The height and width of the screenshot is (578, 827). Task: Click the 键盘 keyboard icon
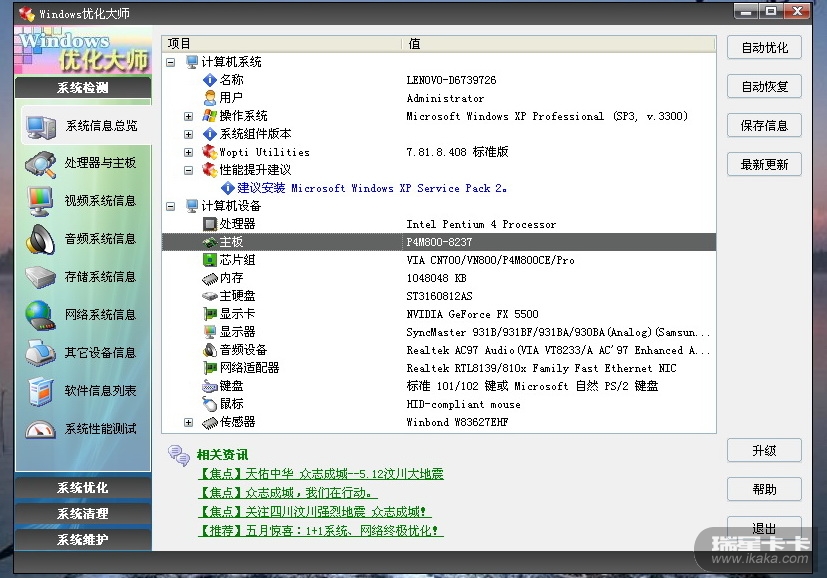(x=210, y=387)
